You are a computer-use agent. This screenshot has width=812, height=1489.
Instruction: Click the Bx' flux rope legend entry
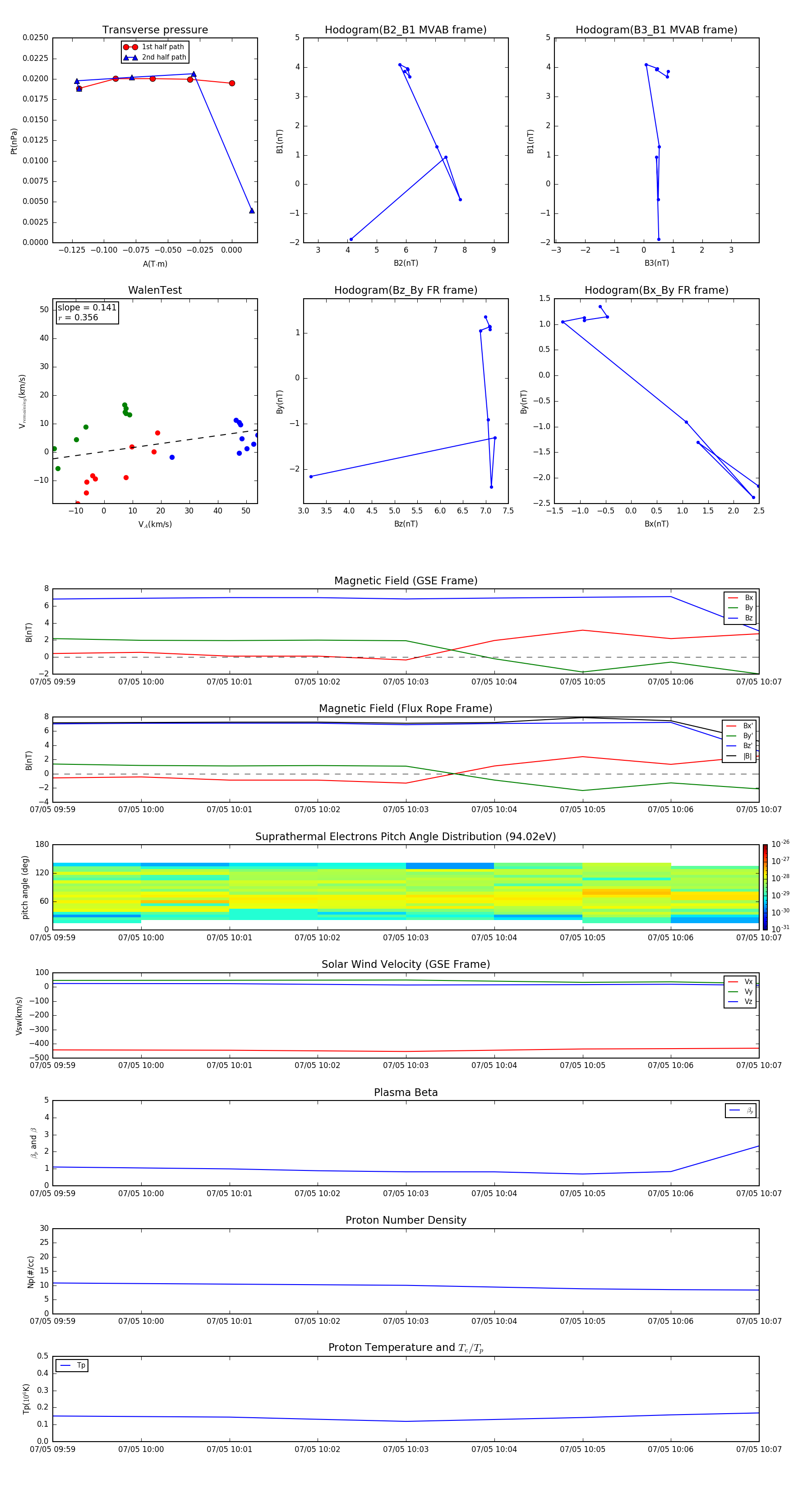pos(739,726)
